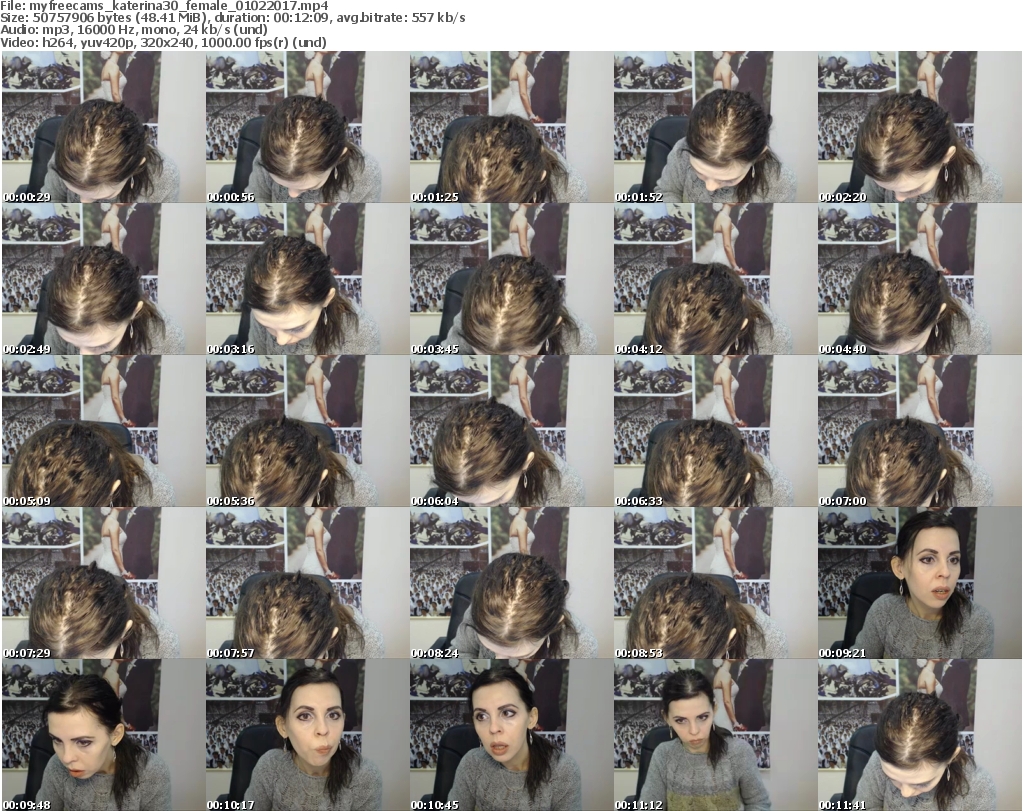Choose the thumbnail labeled 00:11:12

point(715,735)
